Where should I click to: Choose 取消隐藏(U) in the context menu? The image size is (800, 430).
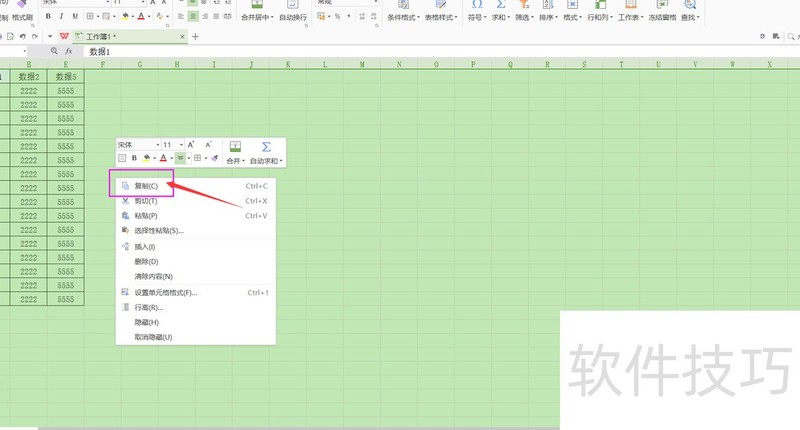195,337
